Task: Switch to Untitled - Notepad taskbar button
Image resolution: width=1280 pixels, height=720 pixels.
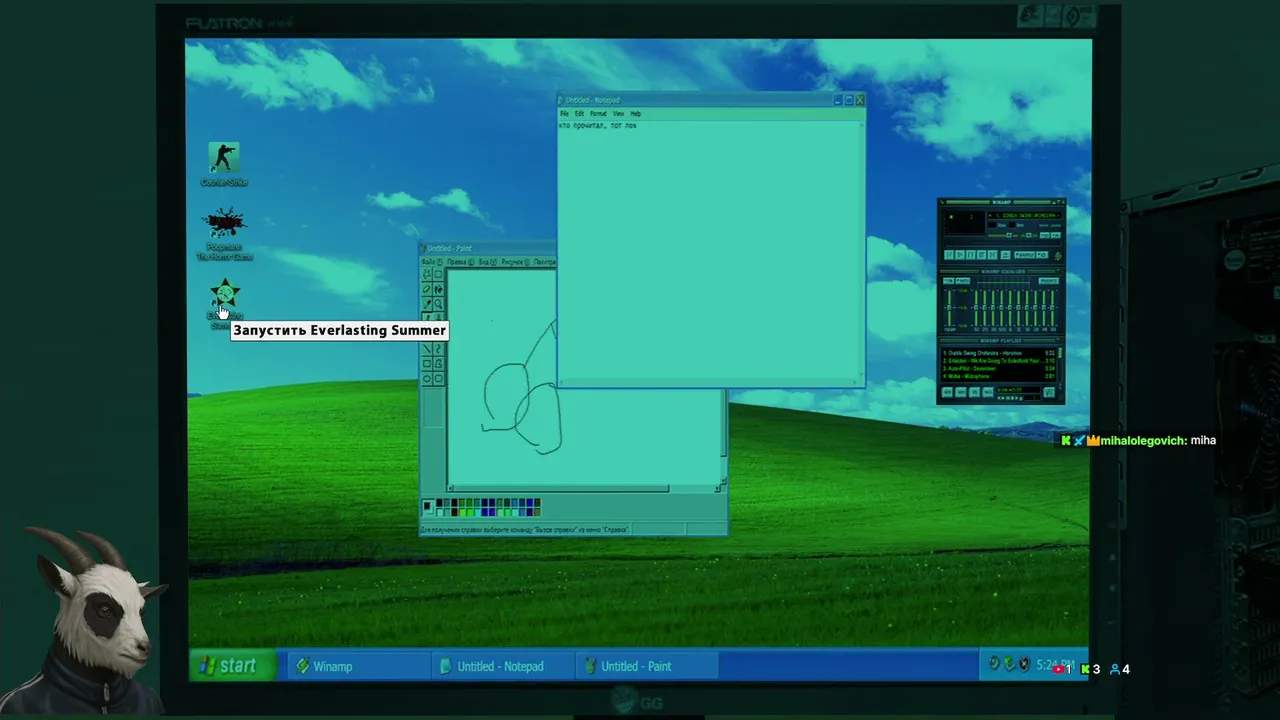Action: coord(505,666)
